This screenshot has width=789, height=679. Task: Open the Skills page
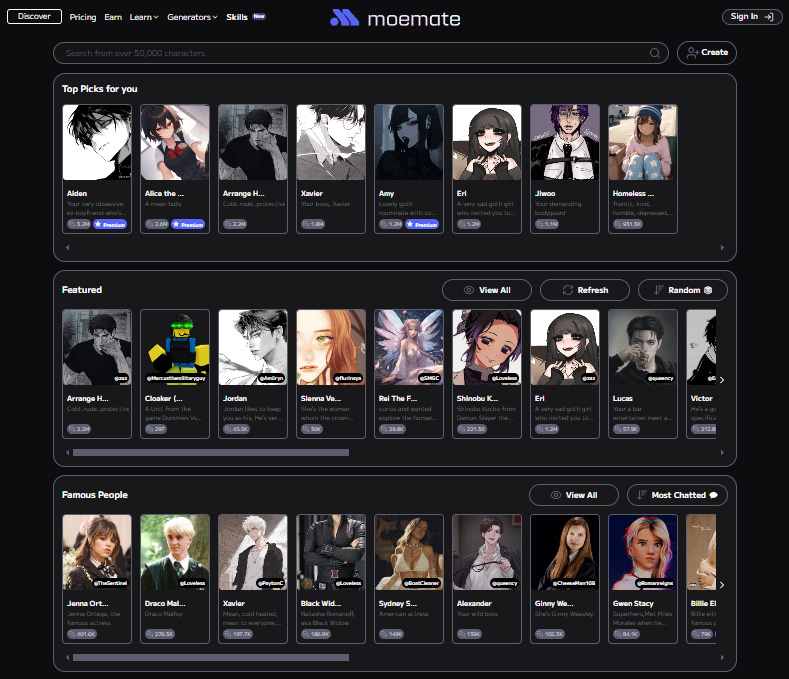tap(236, 17)
